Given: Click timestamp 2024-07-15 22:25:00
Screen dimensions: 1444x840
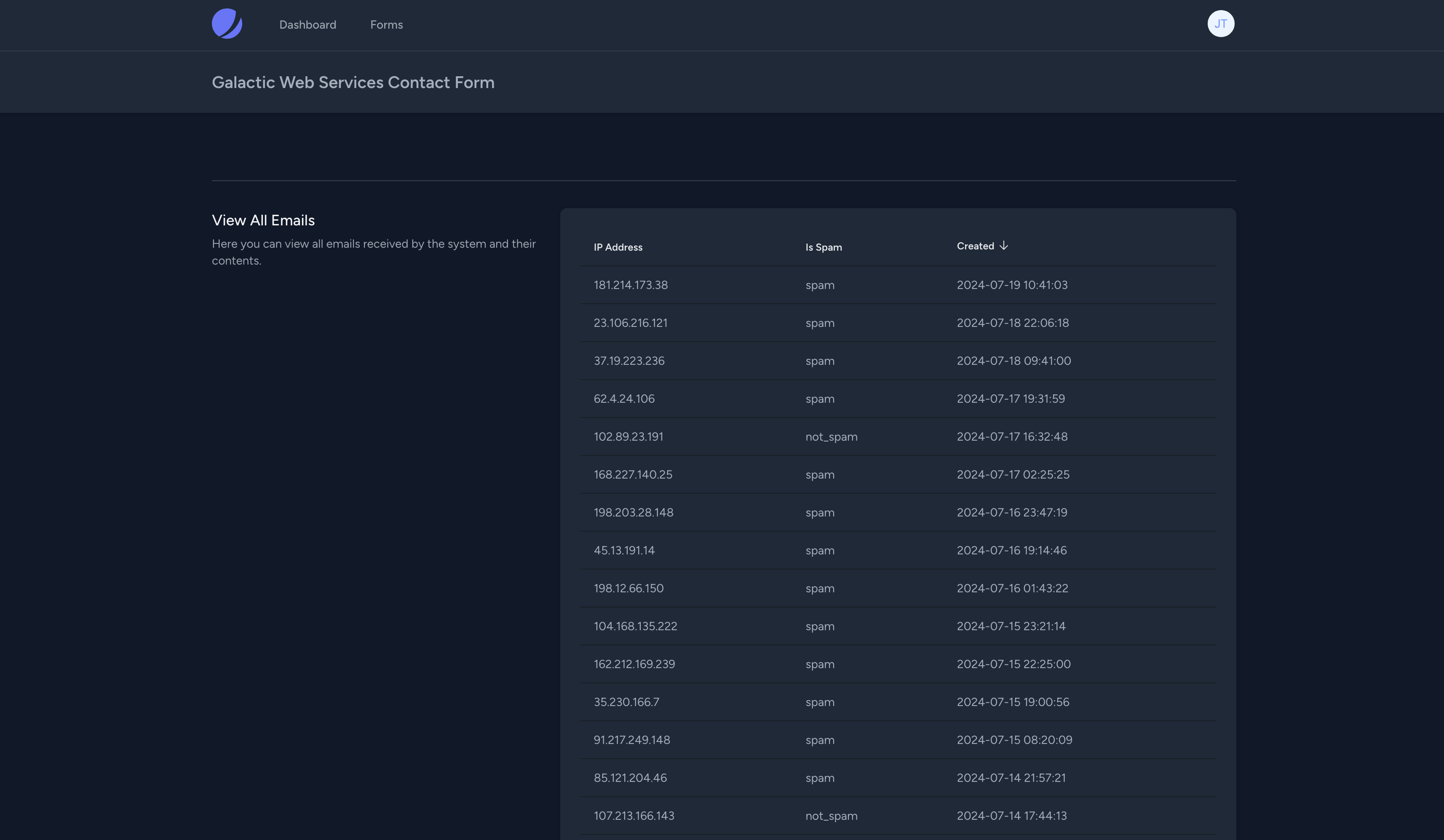Looking at the screenshot, I should [x=1013, y=663].
